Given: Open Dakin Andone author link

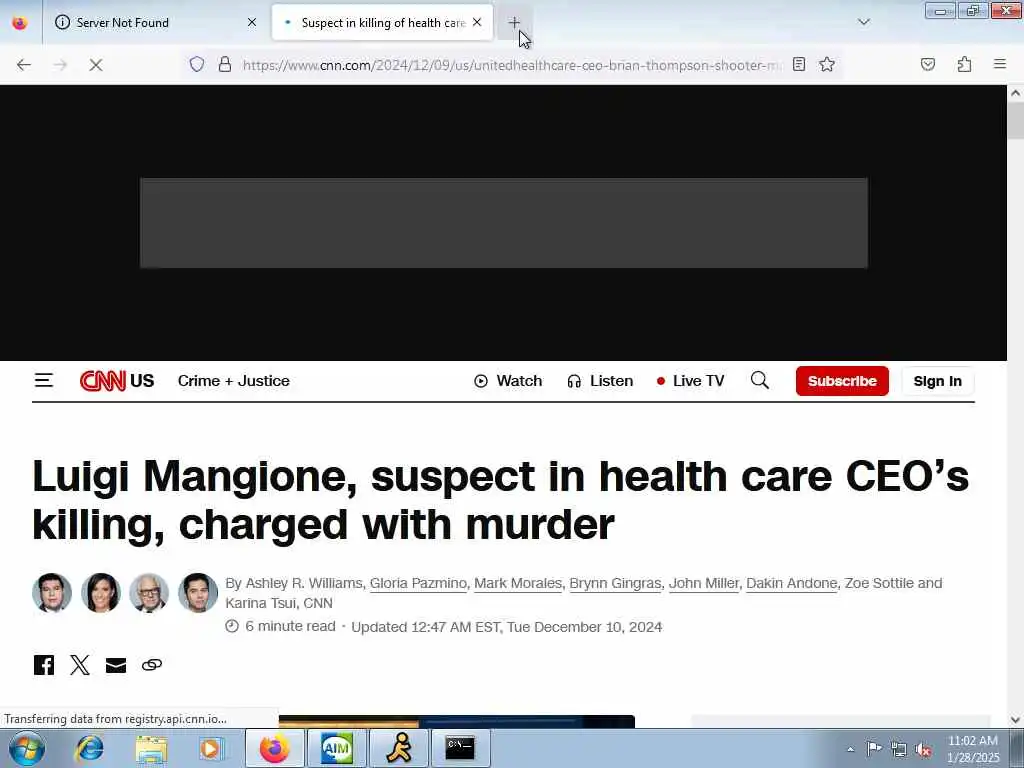Looking at the screenshot, I should pyautogui.click(x=792, y=583).
